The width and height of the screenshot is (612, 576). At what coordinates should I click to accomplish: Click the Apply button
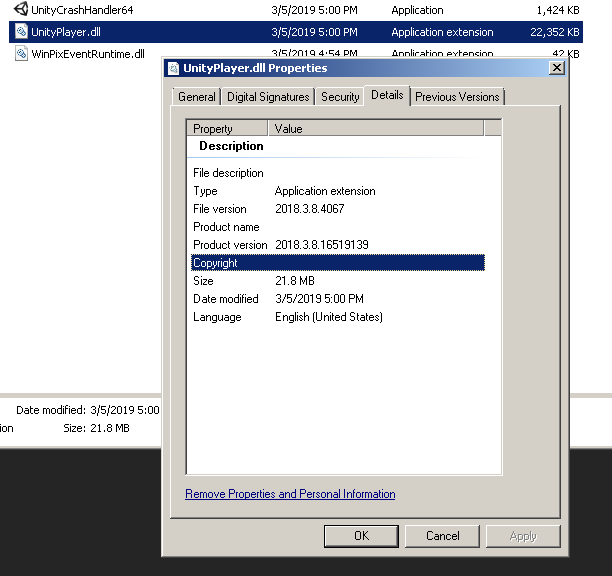tap(523, 536)
